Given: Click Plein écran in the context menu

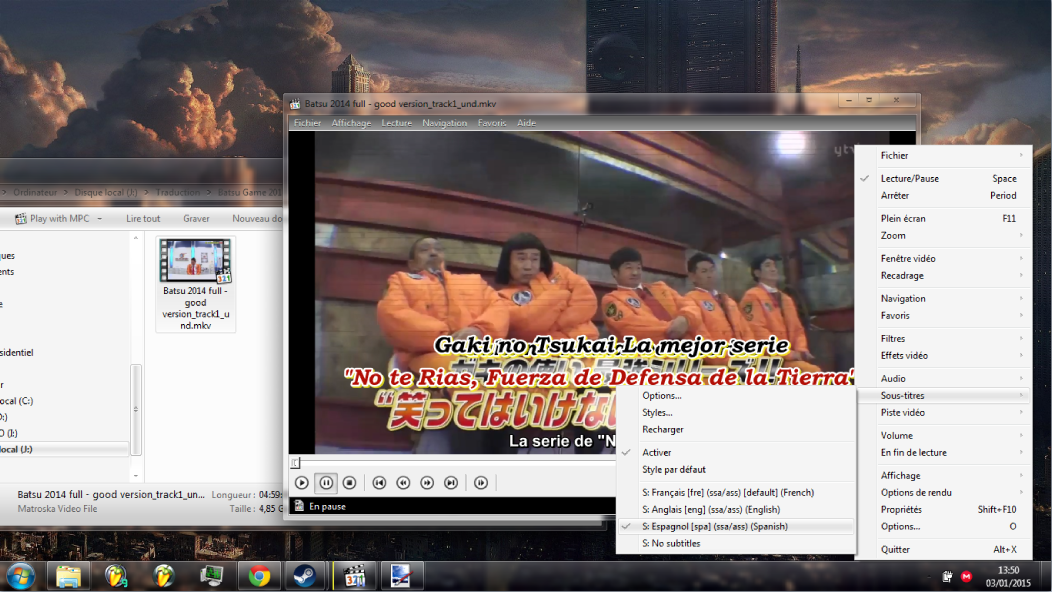Looking at the screenshot, I should [x=945, y=218].
